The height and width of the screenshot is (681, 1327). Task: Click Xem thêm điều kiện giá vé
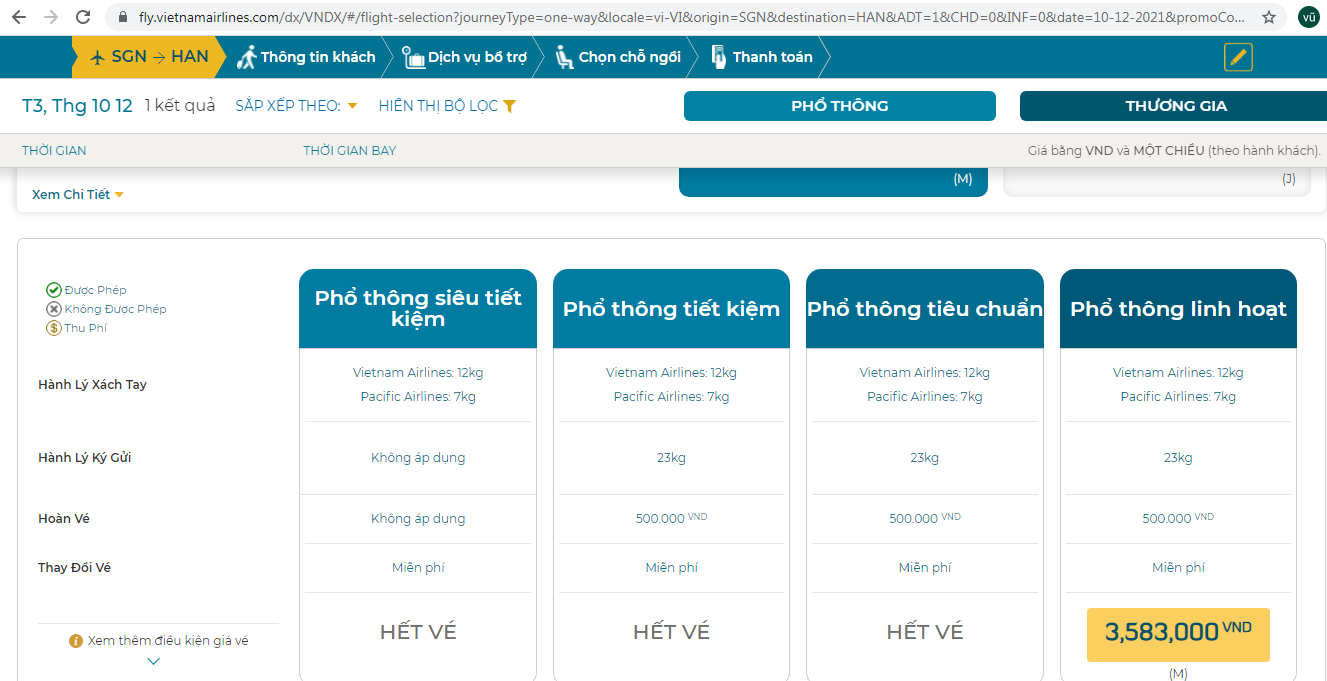(167, 641)
